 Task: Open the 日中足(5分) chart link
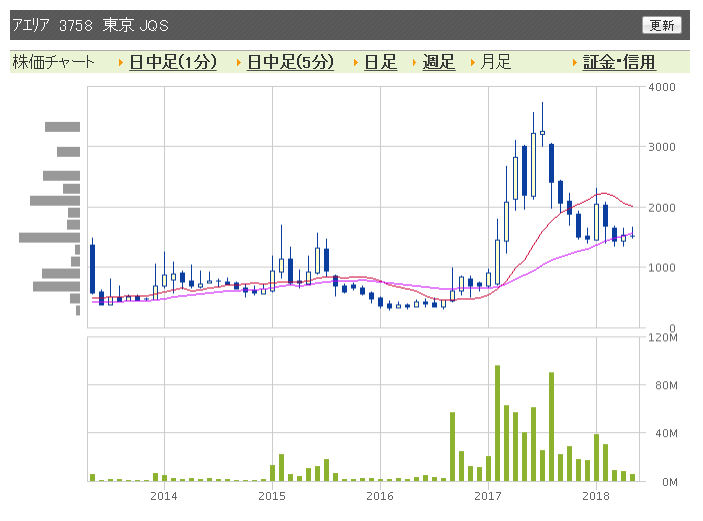click(291, 62)
